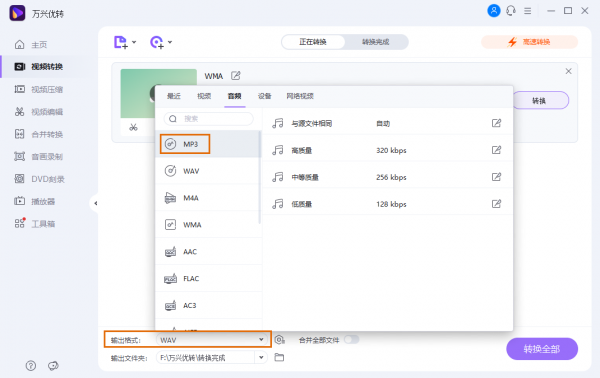
Task: Edit the 128 kbps preset settings
Action: coord(496,204)
